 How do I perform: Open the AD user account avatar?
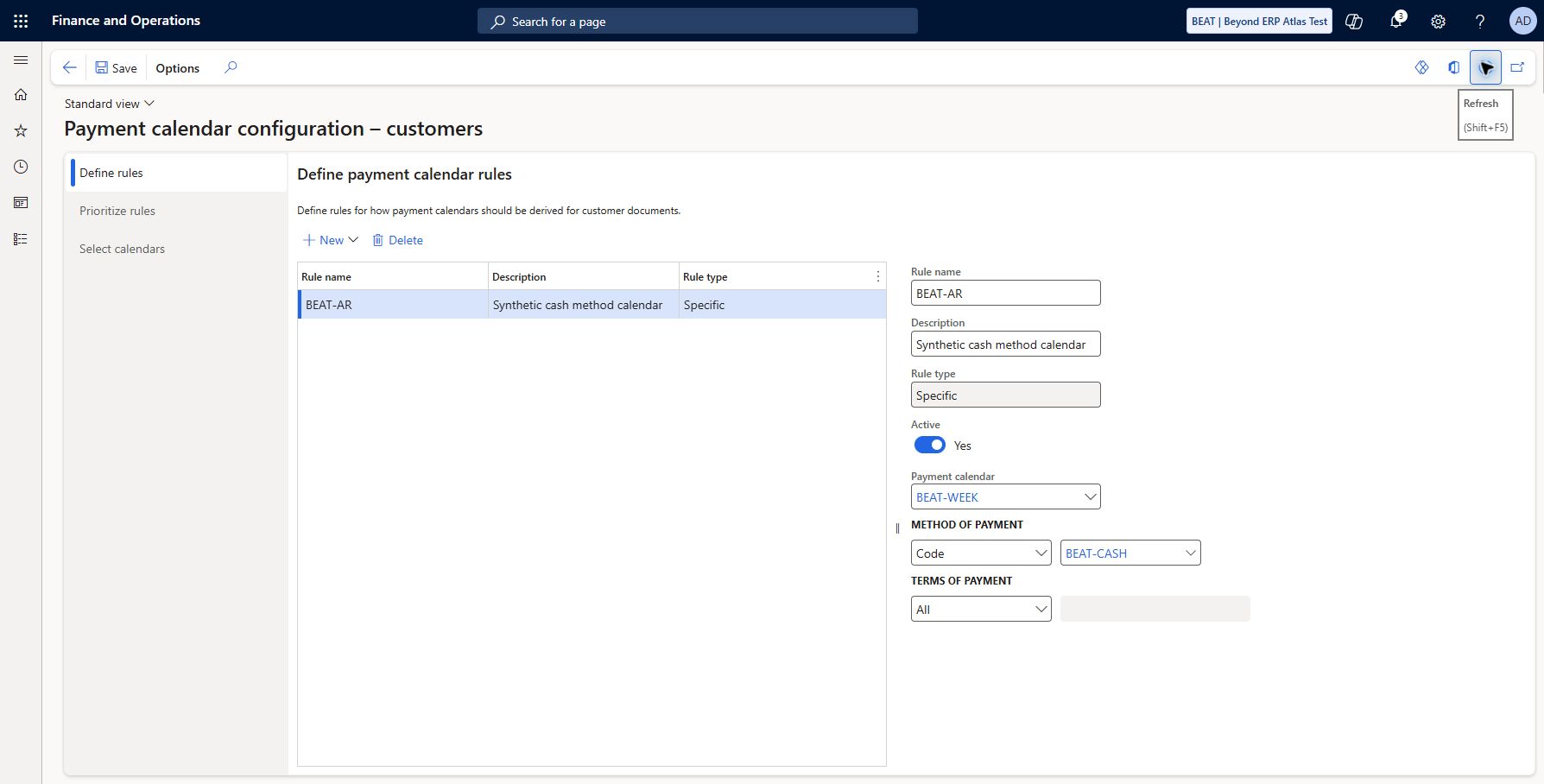[x=1522, y=22]
